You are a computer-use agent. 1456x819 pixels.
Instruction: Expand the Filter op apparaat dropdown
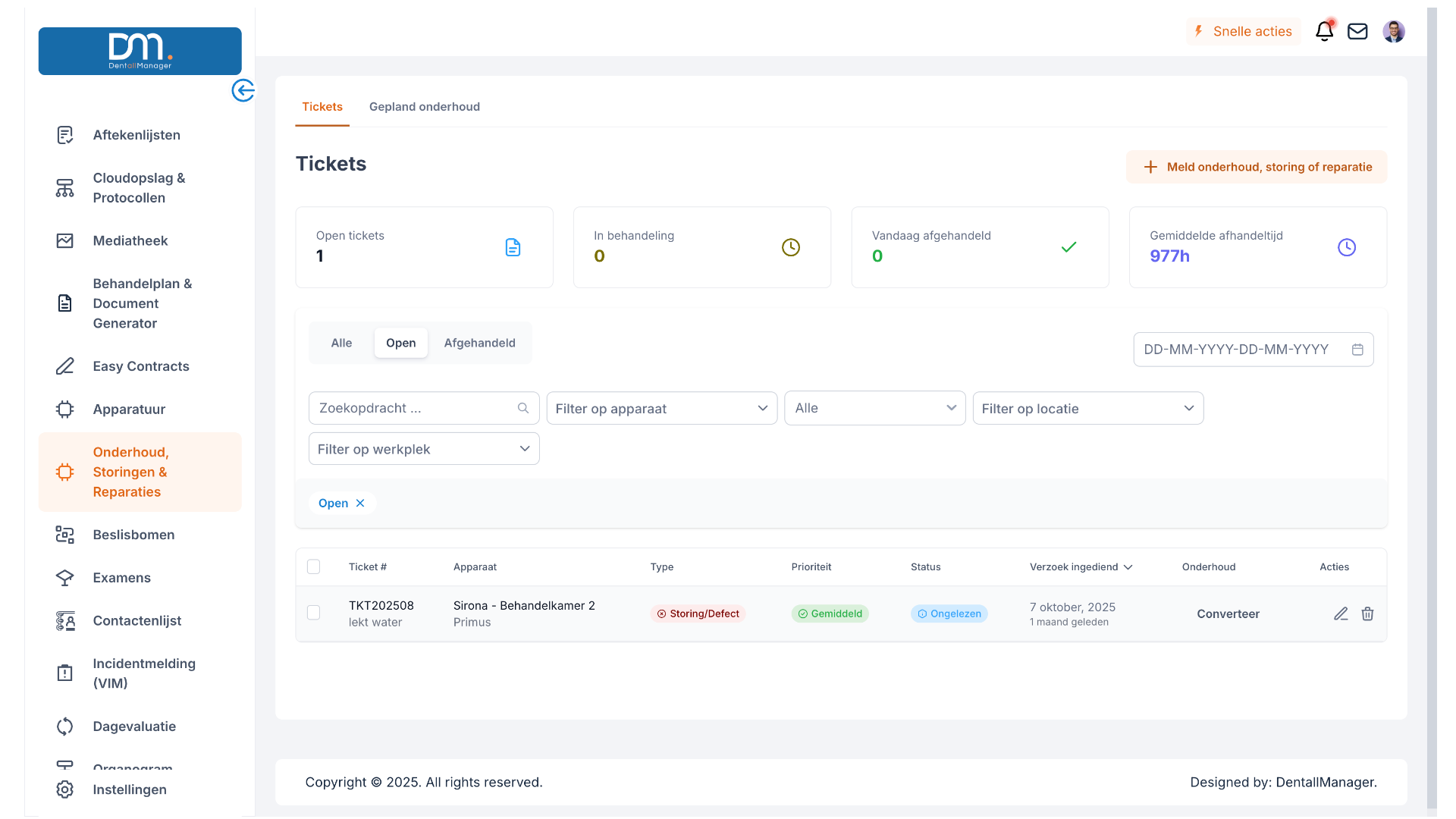(661, 408)
